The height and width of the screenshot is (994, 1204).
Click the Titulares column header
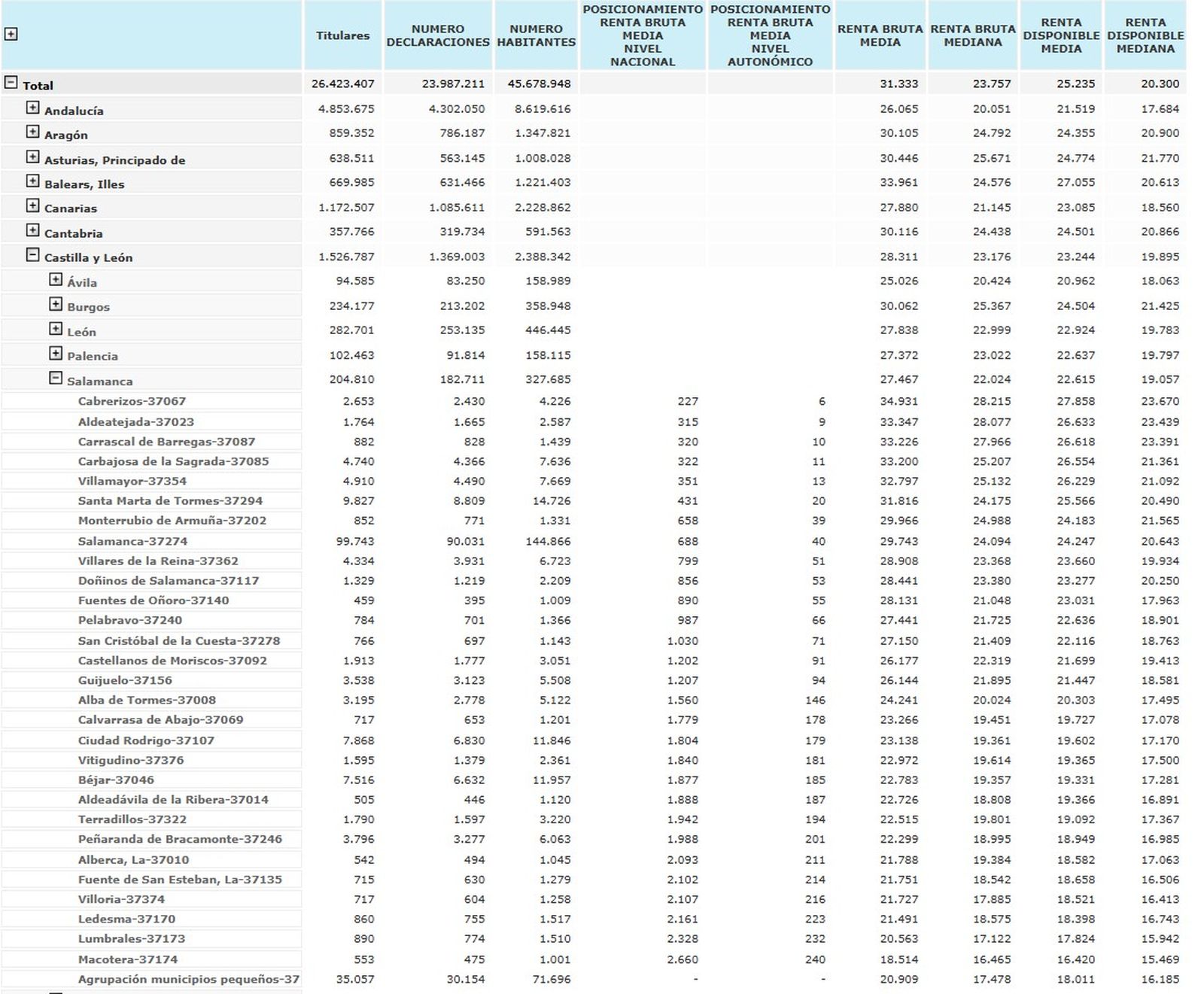[342, 35]
